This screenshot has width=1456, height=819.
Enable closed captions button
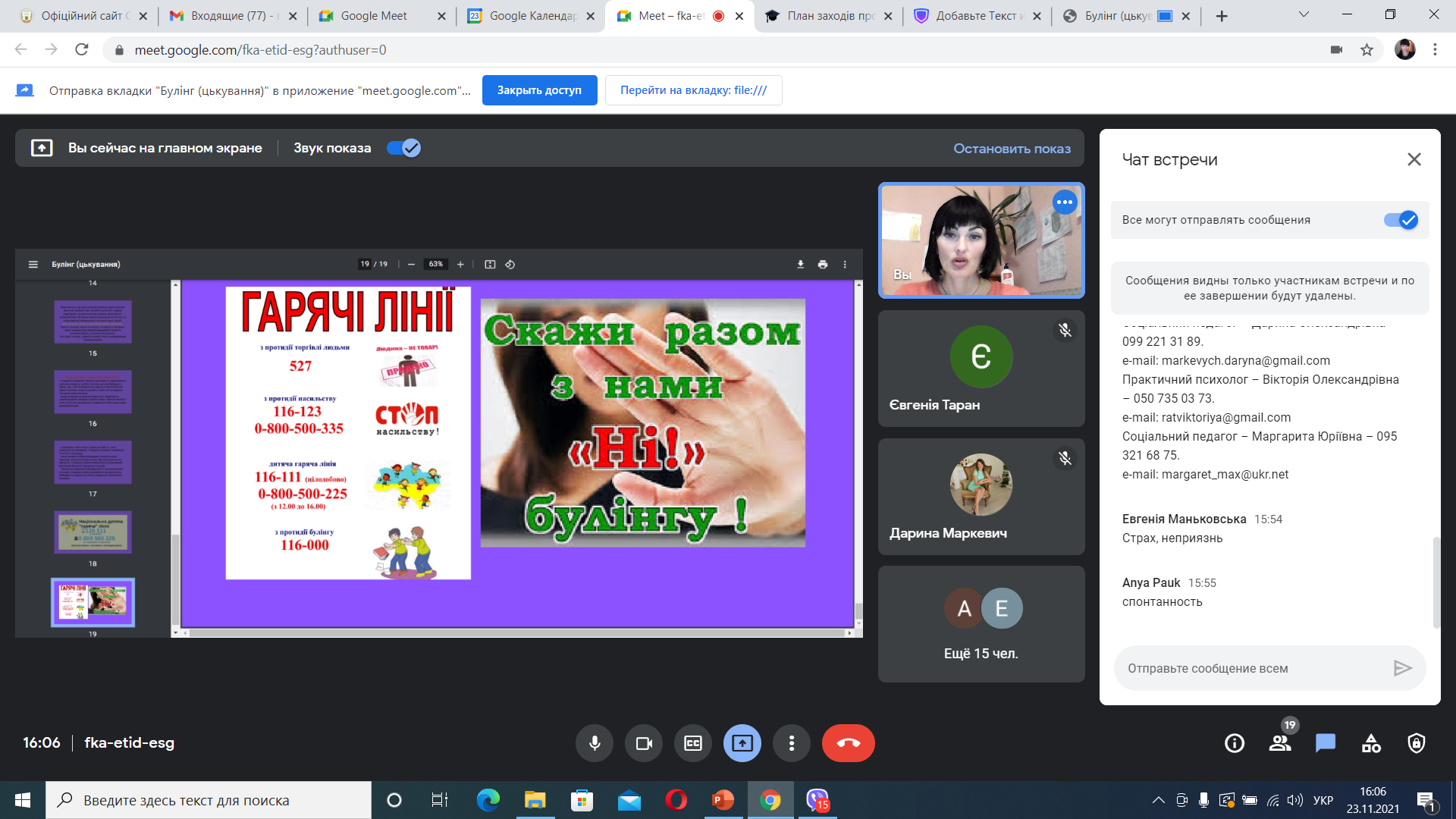click(x=693, y=743)
